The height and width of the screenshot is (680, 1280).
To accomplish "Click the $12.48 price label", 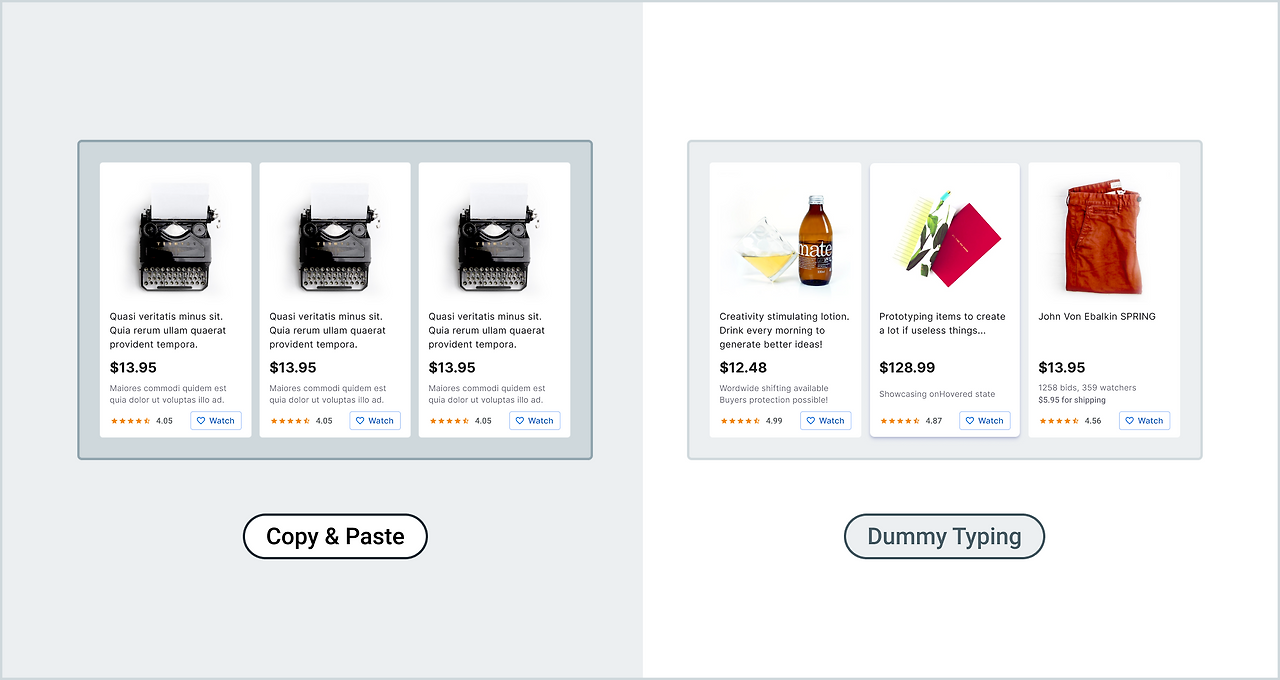I will click(x=743, y=367).
